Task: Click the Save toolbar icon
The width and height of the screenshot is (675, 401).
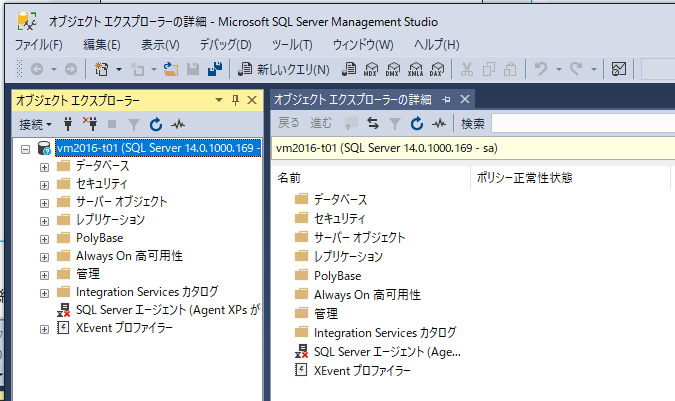Action: point(192,69)
